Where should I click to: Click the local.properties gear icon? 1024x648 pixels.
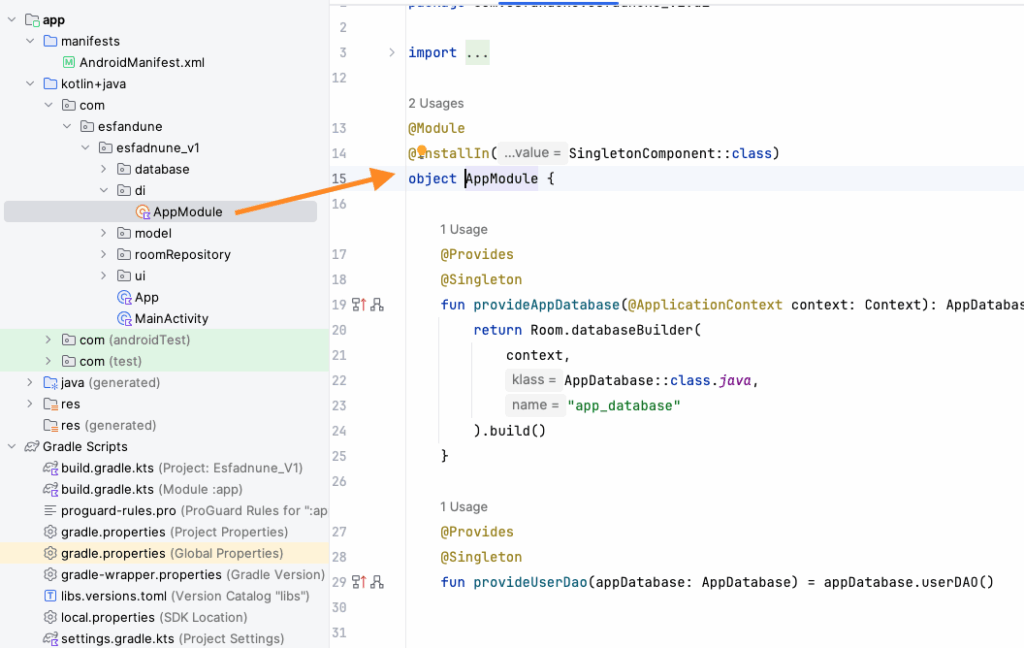click(50, 618)
